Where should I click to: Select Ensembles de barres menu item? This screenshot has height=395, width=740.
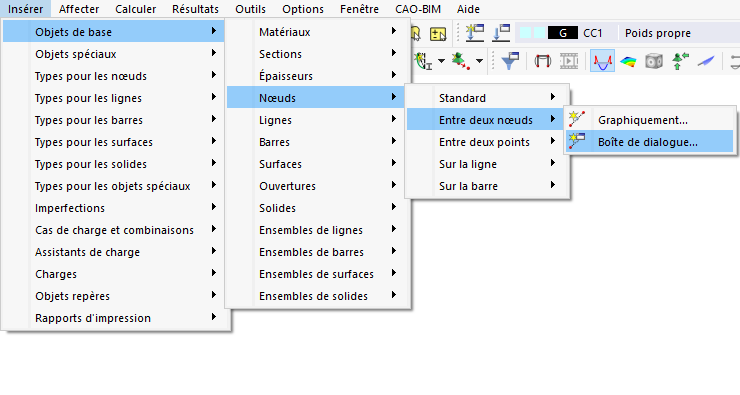[x=318, y=252]
